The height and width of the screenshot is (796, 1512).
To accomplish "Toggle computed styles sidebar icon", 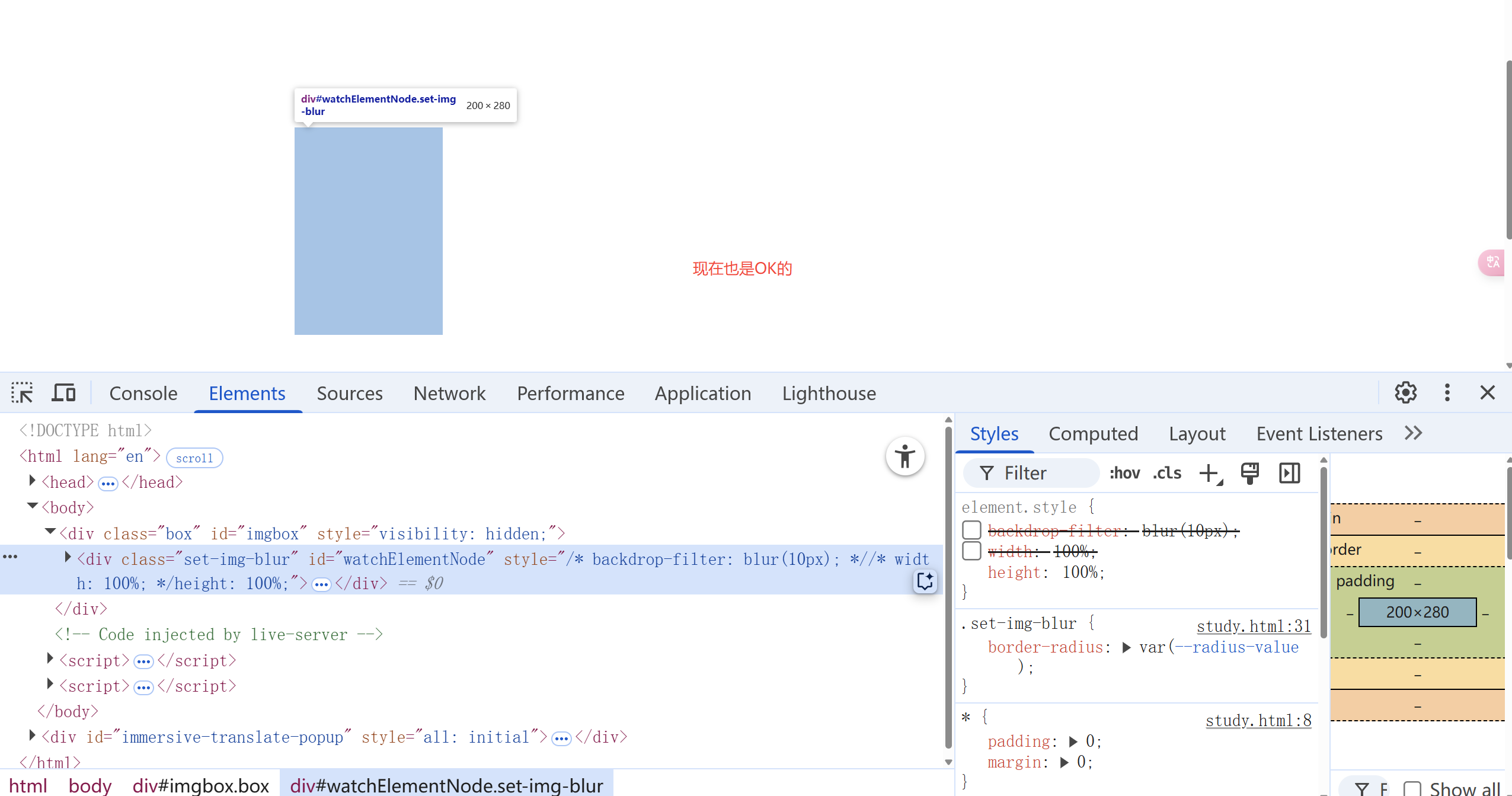I will pos(1289,473).
